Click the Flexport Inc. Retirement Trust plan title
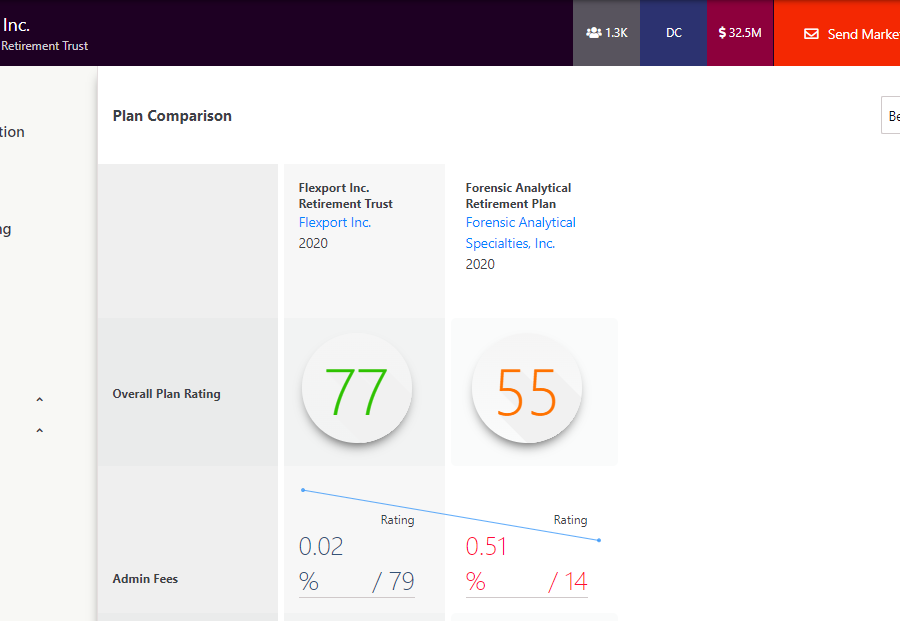900x621 pixels. (x=345, y=195)
